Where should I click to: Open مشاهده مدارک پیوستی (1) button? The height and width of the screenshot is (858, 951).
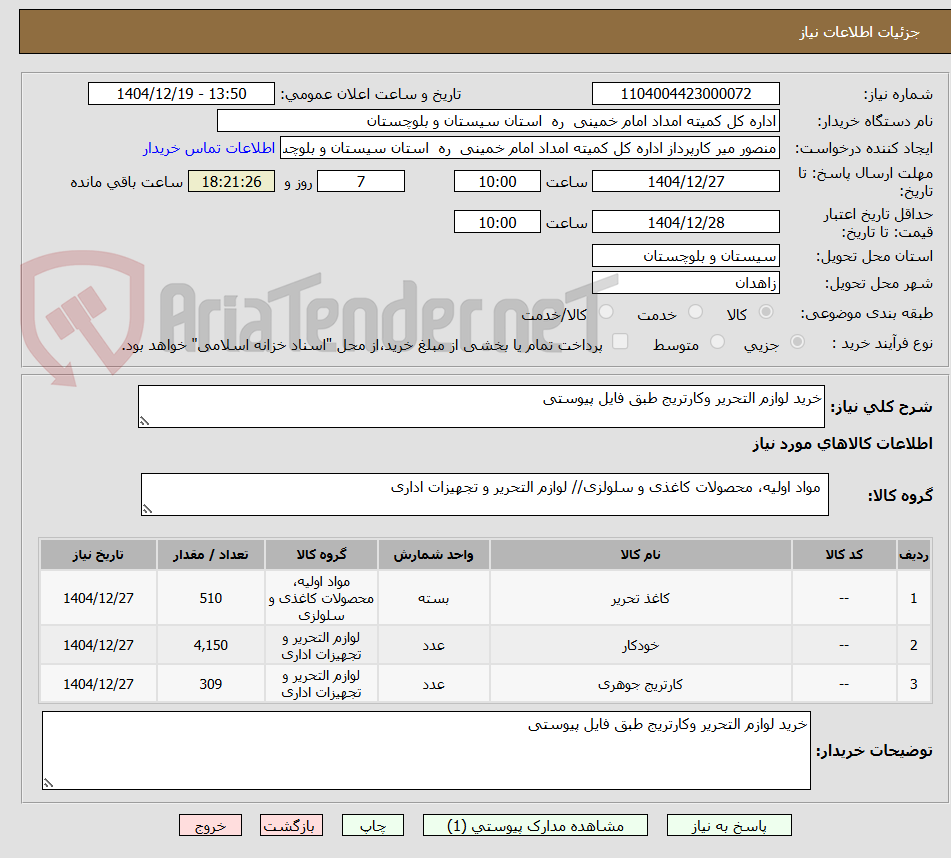coord(535,825)
